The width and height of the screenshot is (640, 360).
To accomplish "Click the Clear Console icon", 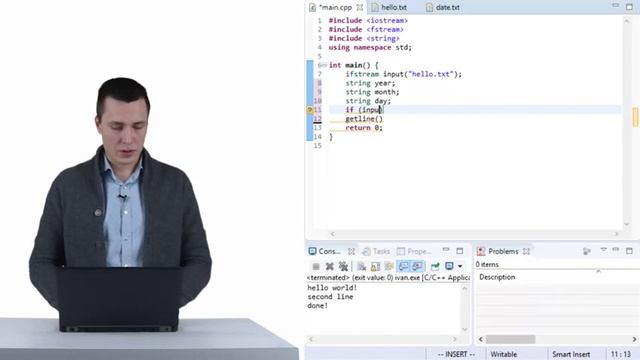I will point(362,267).
